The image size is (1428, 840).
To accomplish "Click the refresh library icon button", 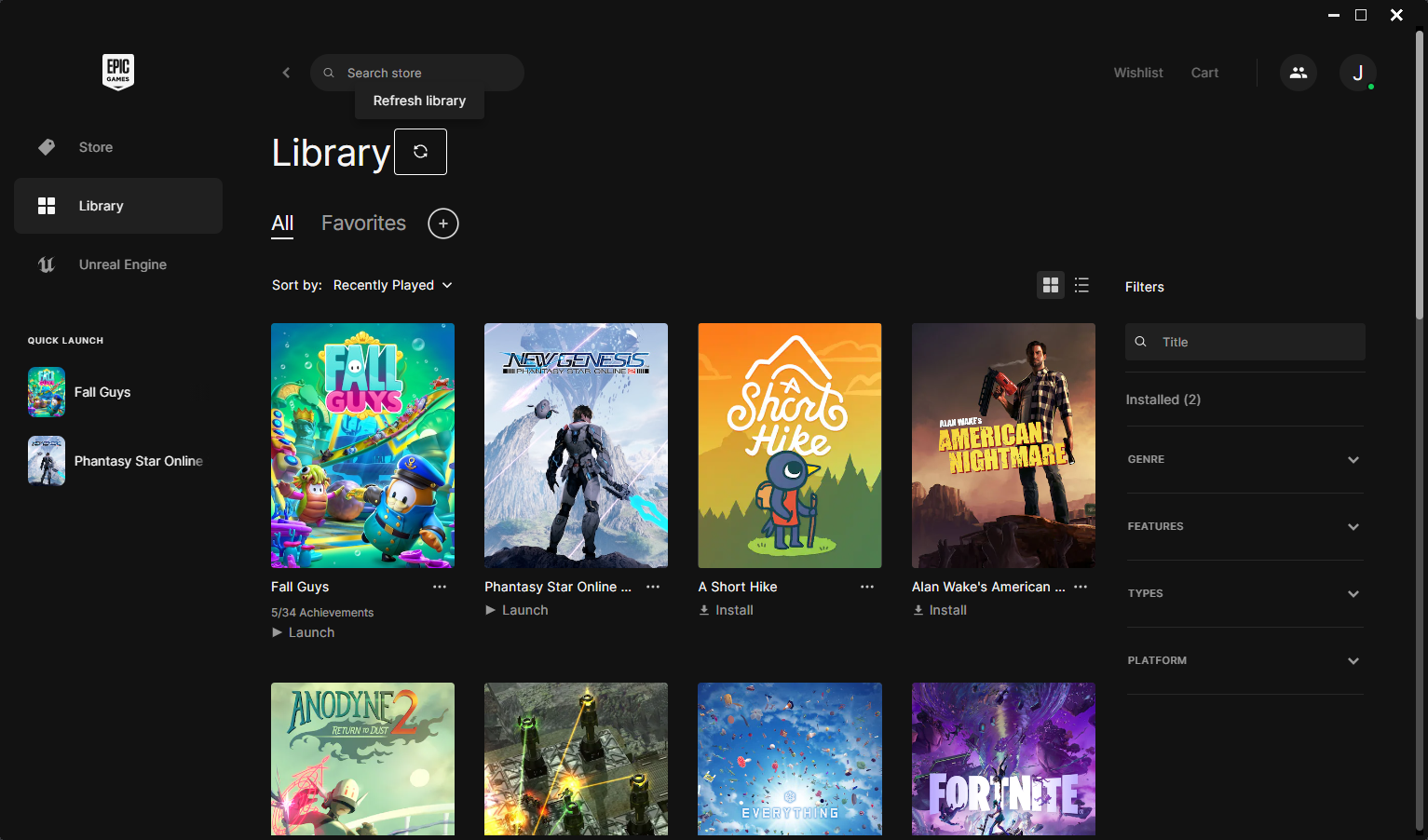I will [420, 152].
